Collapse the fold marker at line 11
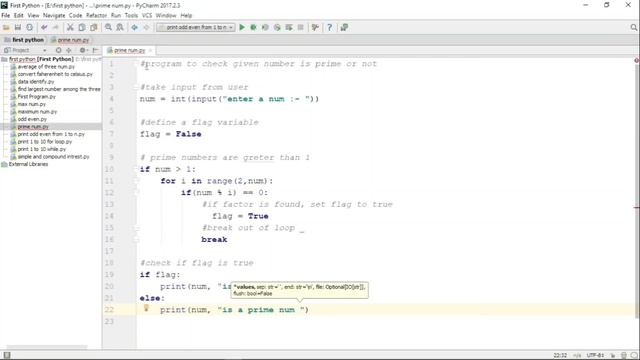 [x=137, y=181]
